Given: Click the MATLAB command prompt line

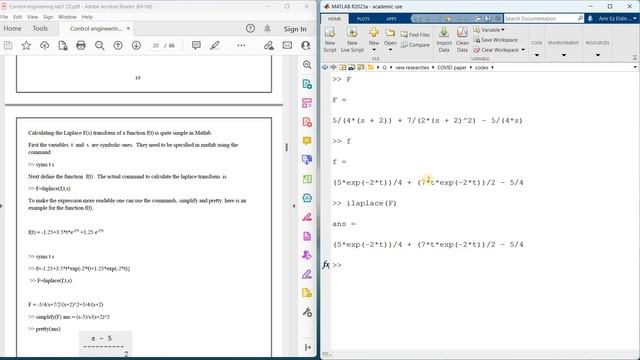Looking at the screenshot, I should click(482, 265).
